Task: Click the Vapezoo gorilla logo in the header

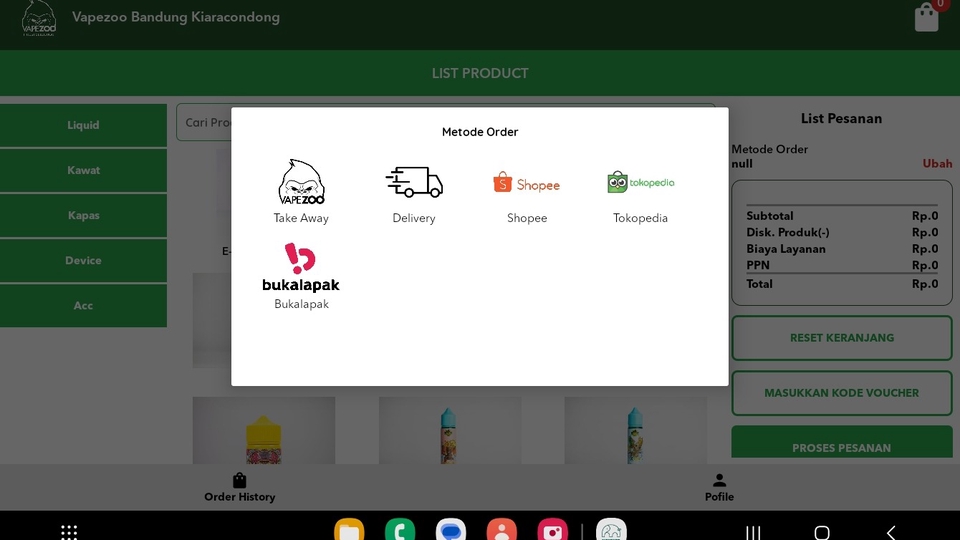Action: [39, 18]
